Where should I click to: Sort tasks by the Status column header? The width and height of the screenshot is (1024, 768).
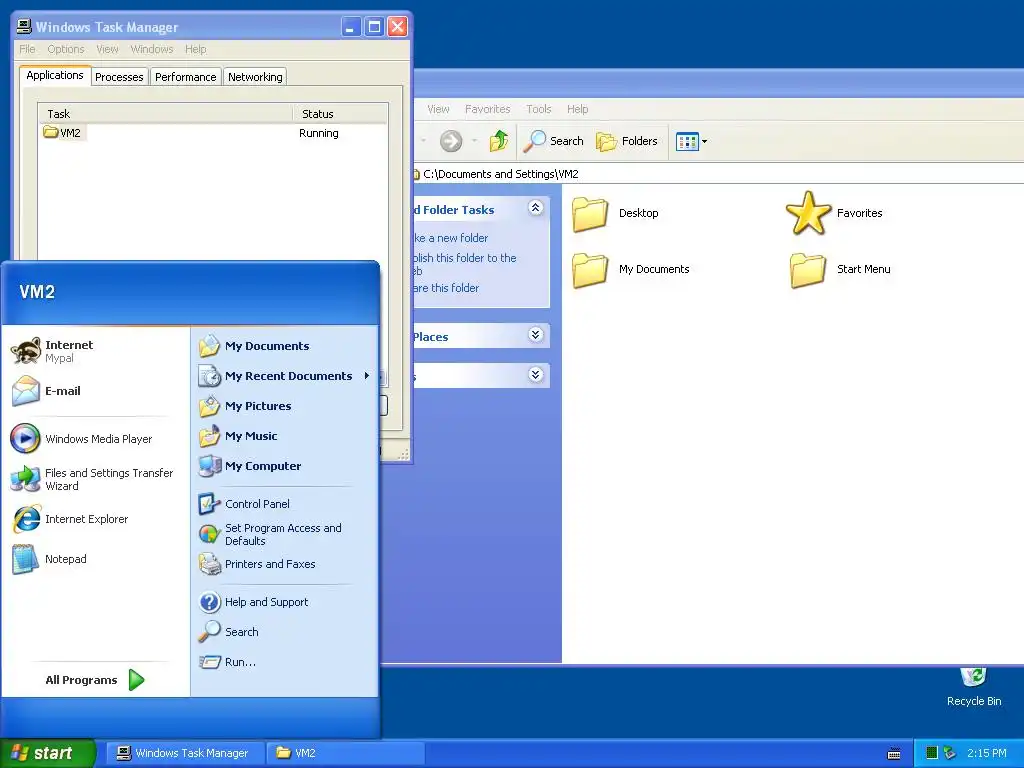coord(340,114)
